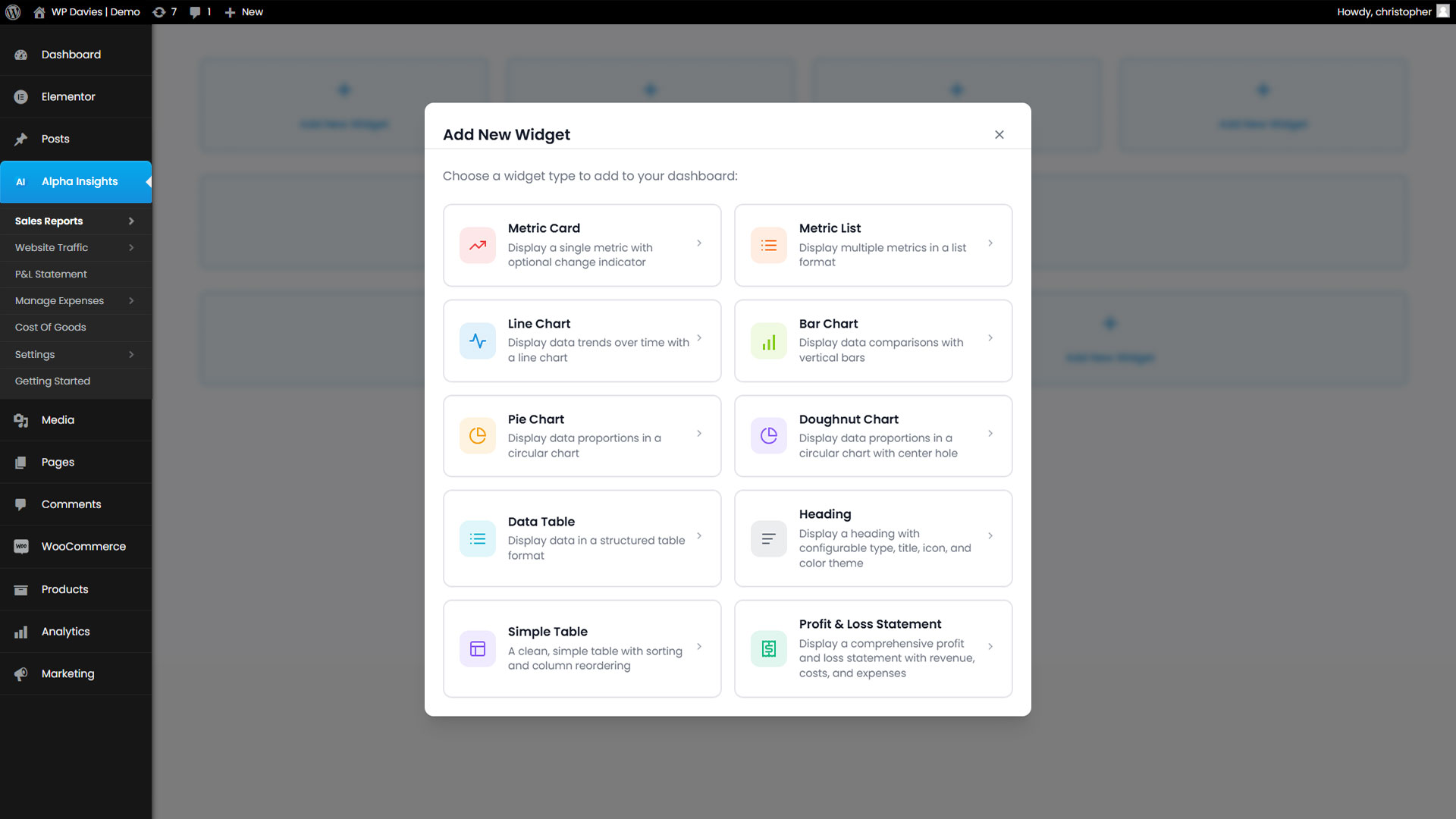Click the Heading widget icon
The width and height of the screenshot is (1456, 819).
coord(768,538)
